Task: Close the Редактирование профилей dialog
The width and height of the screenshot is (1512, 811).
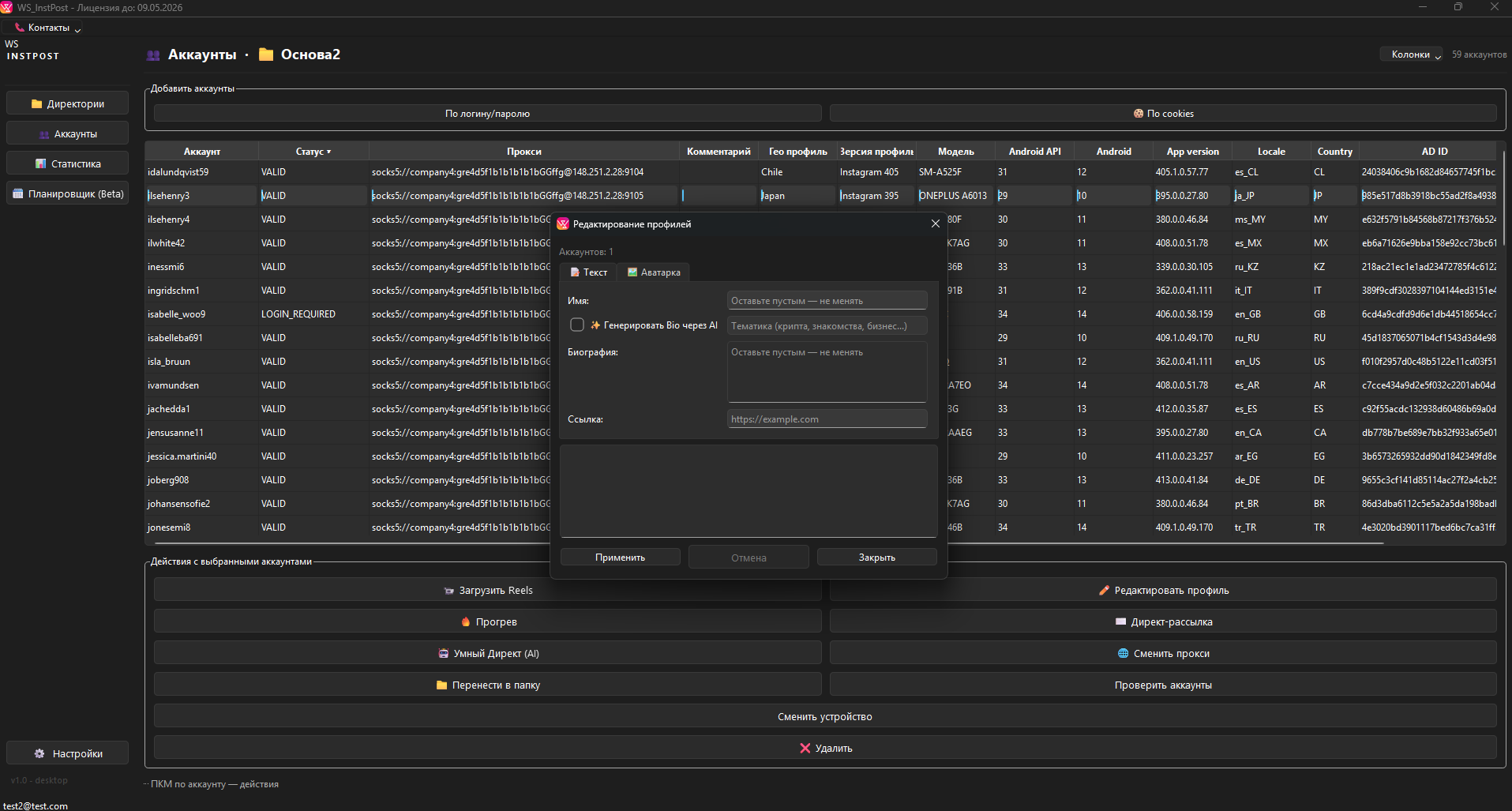Action: click(x=935, y=223)
